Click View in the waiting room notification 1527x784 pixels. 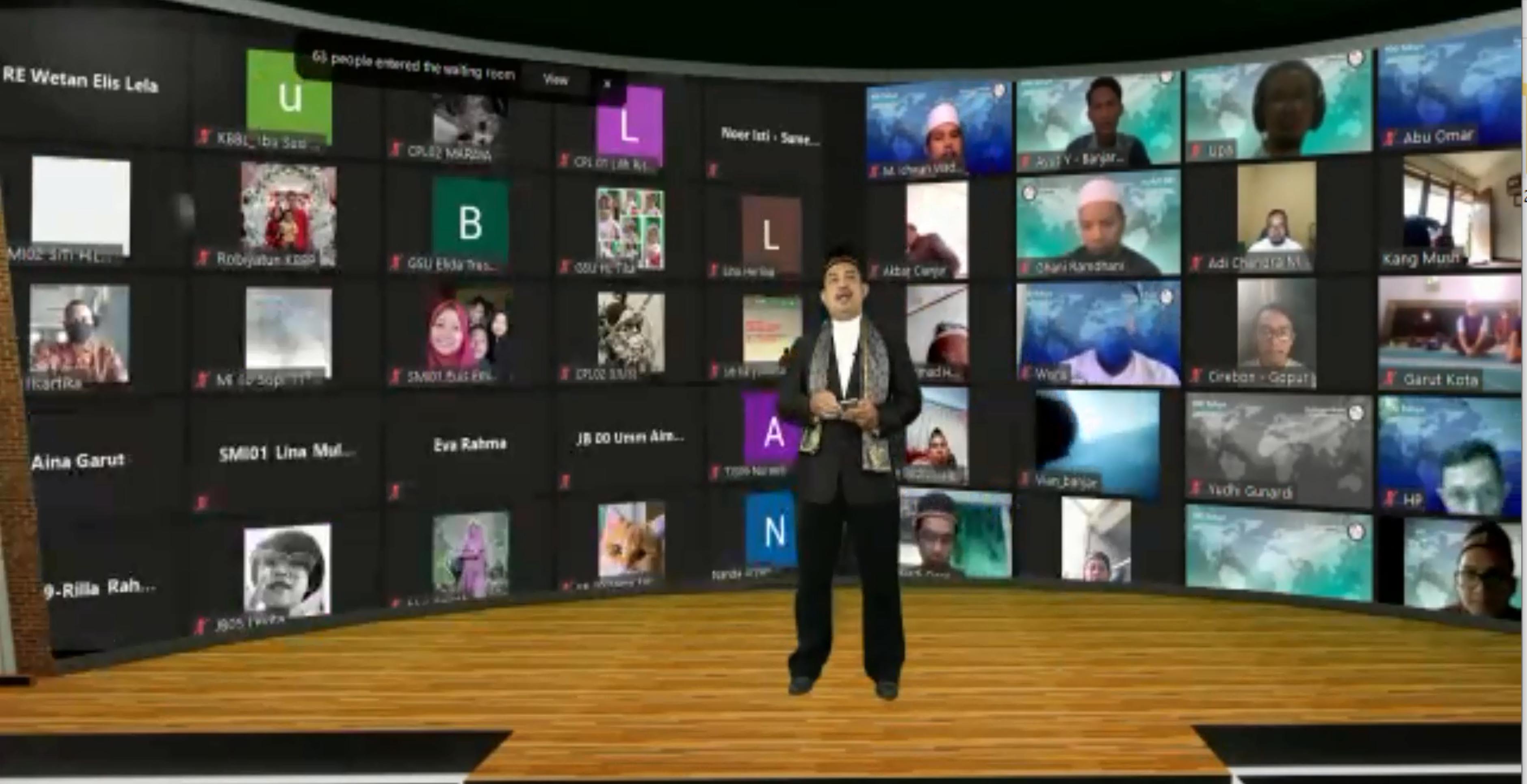point(555,79)
